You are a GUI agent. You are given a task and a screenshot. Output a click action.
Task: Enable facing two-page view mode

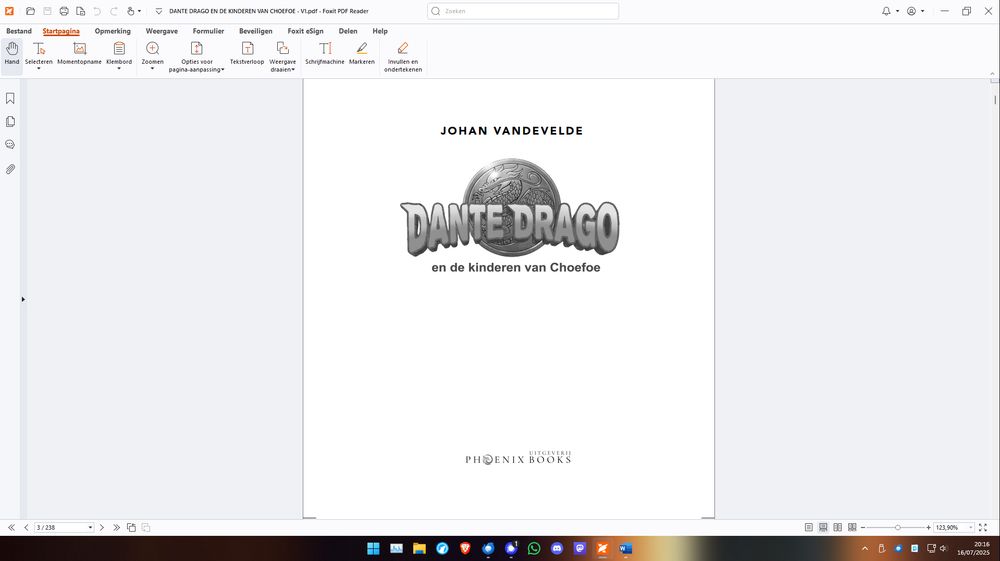[837, 527]
